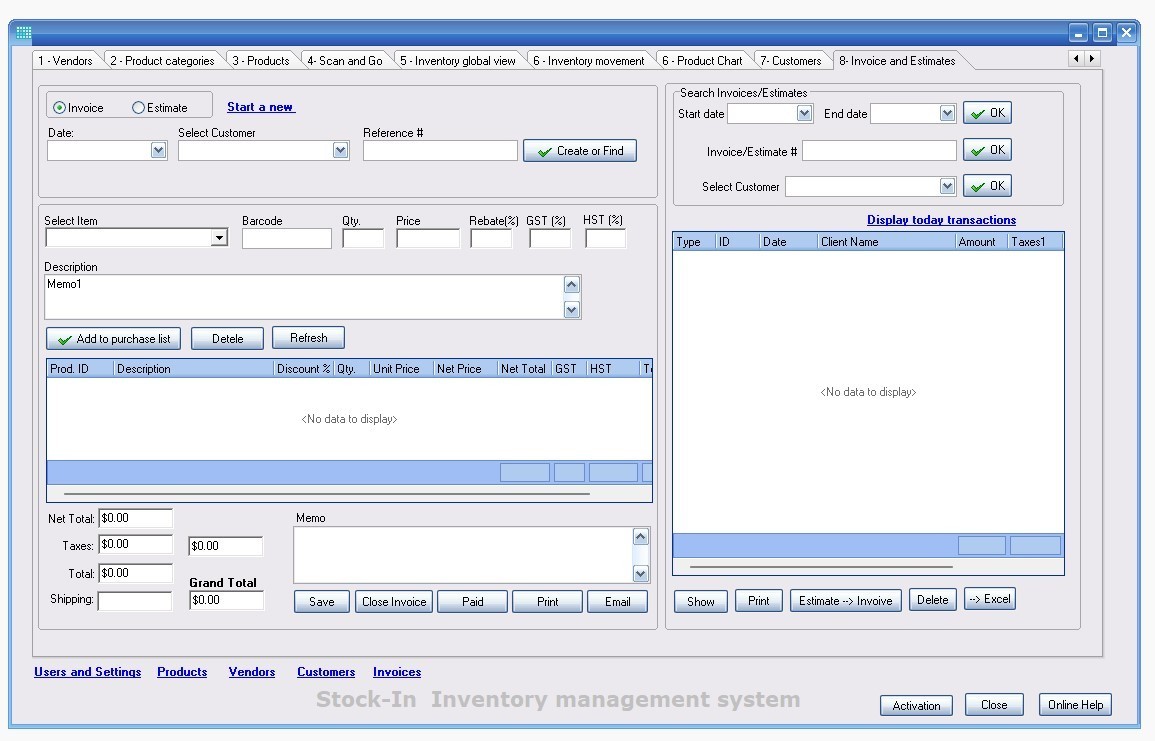Click the Save button

(x=322, y=602)
